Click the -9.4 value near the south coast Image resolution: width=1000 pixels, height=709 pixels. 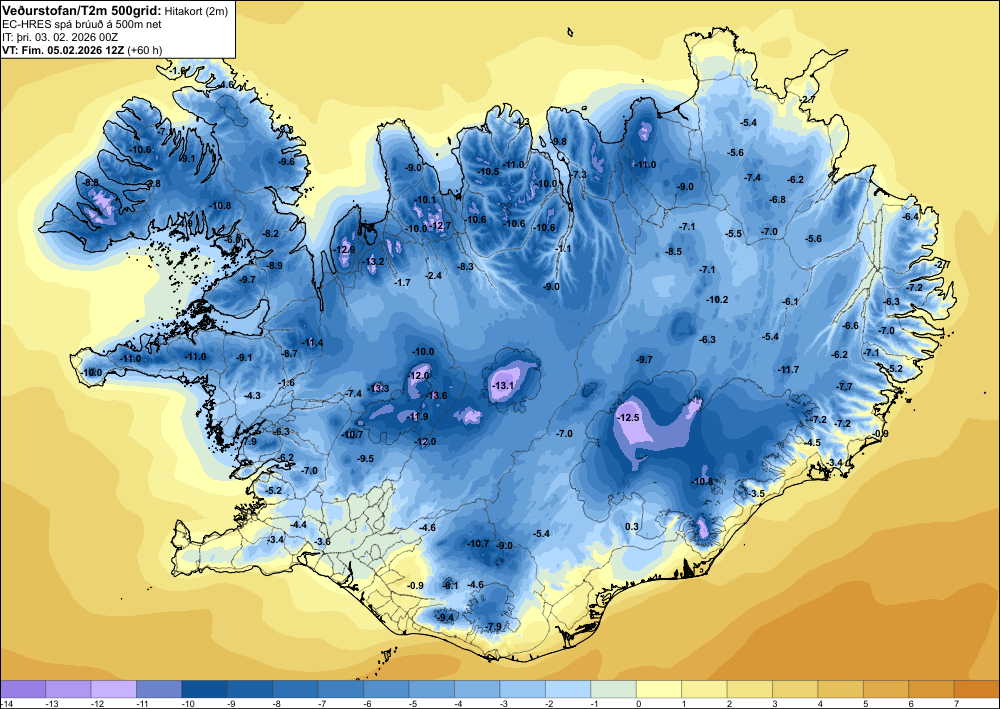[x=446, y=617]
